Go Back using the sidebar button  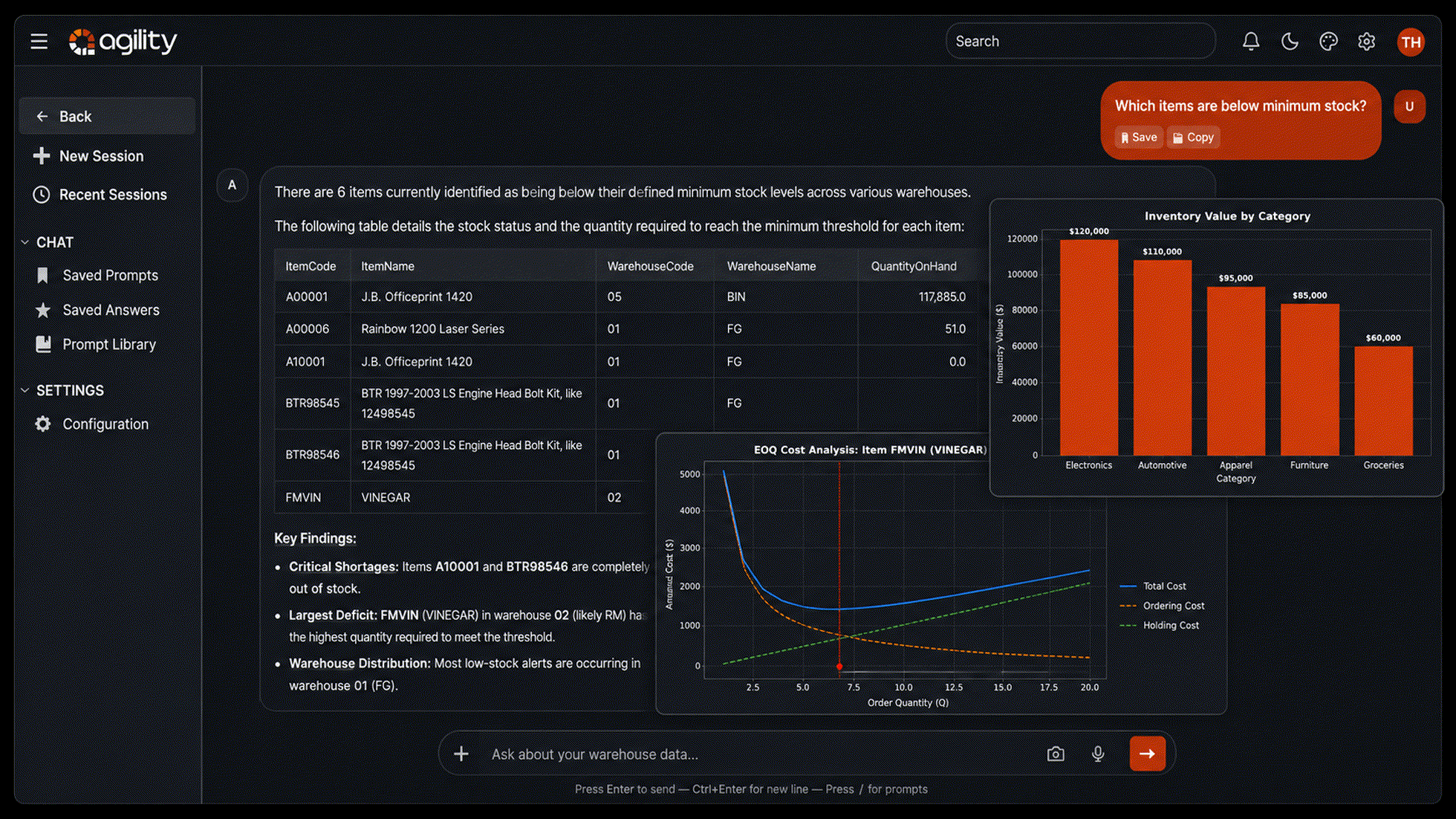108,116
